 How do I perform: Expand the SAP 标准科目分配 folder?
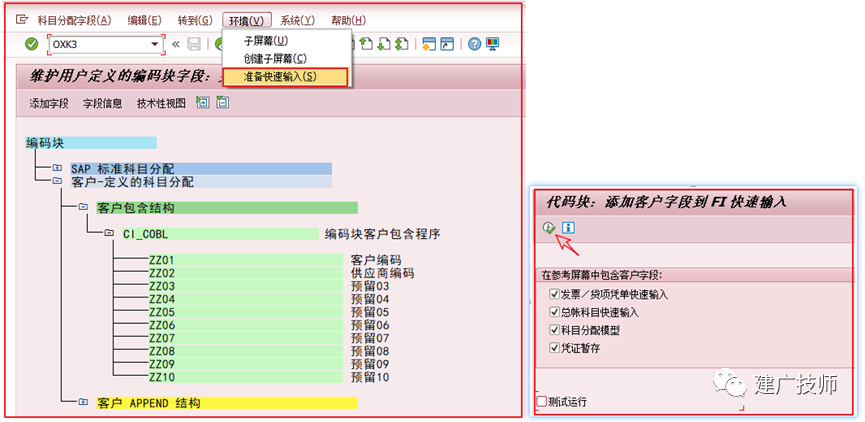[x=57, y=168]
